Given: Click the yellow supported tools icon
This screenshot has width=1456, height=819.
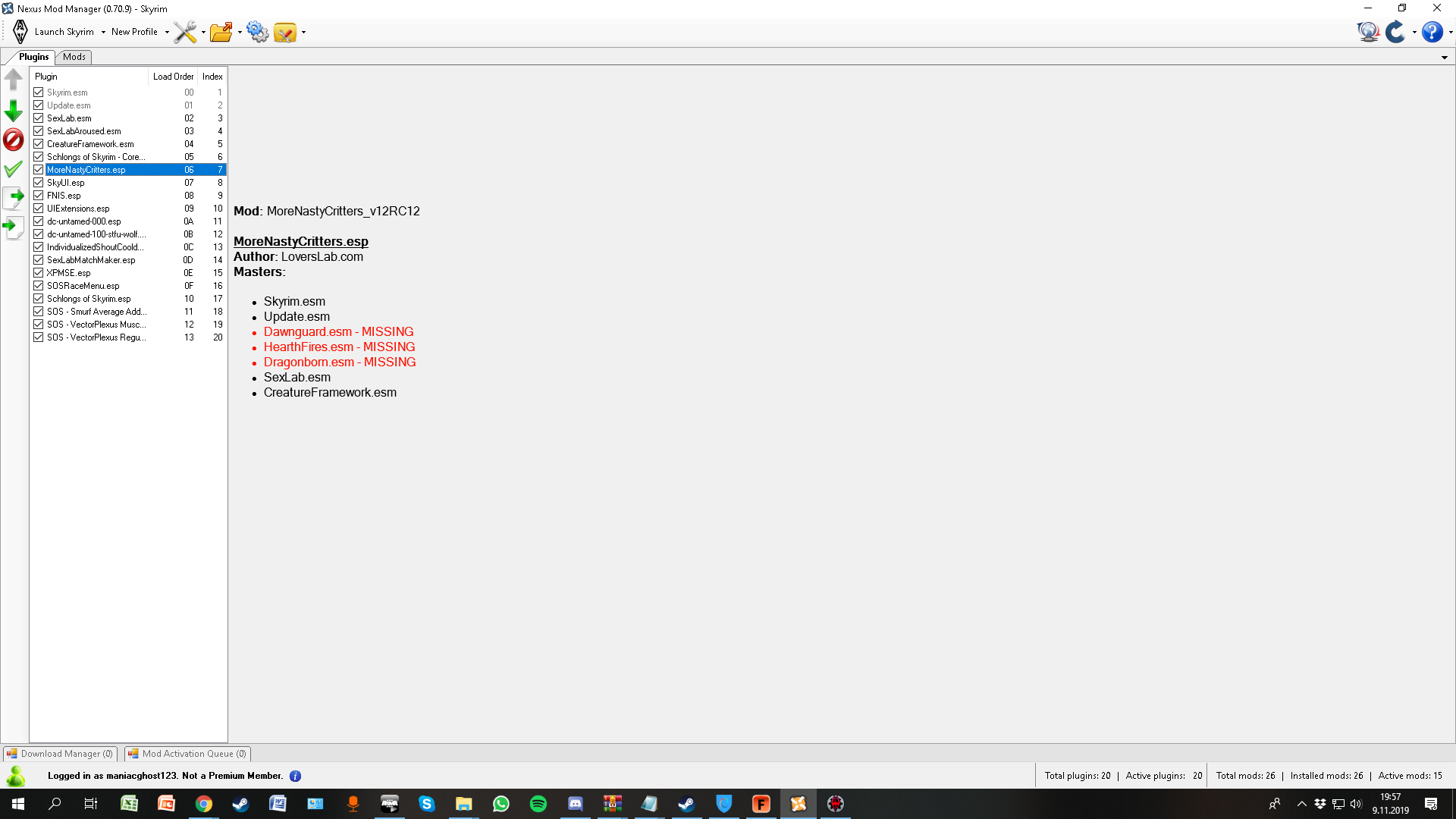Looking at the screenshot, I should pos(285,32).
